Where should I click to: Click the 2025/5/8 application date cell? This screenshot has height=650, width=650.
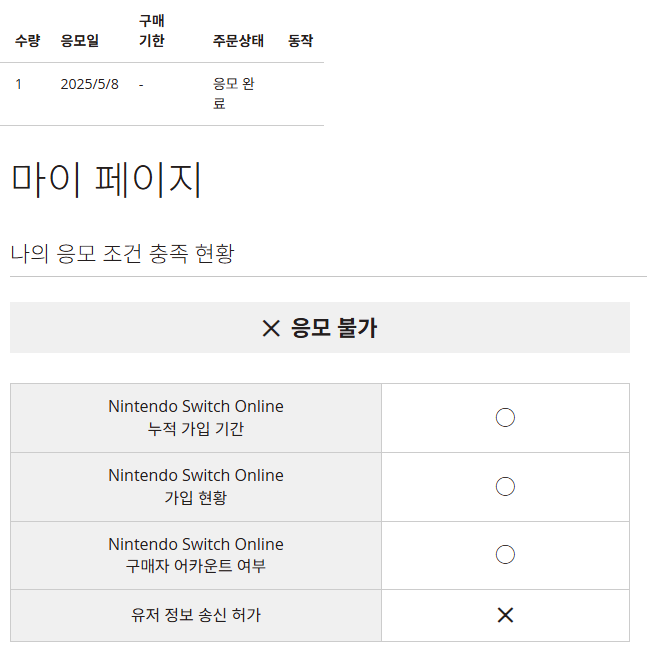click(x=90, y=84)
